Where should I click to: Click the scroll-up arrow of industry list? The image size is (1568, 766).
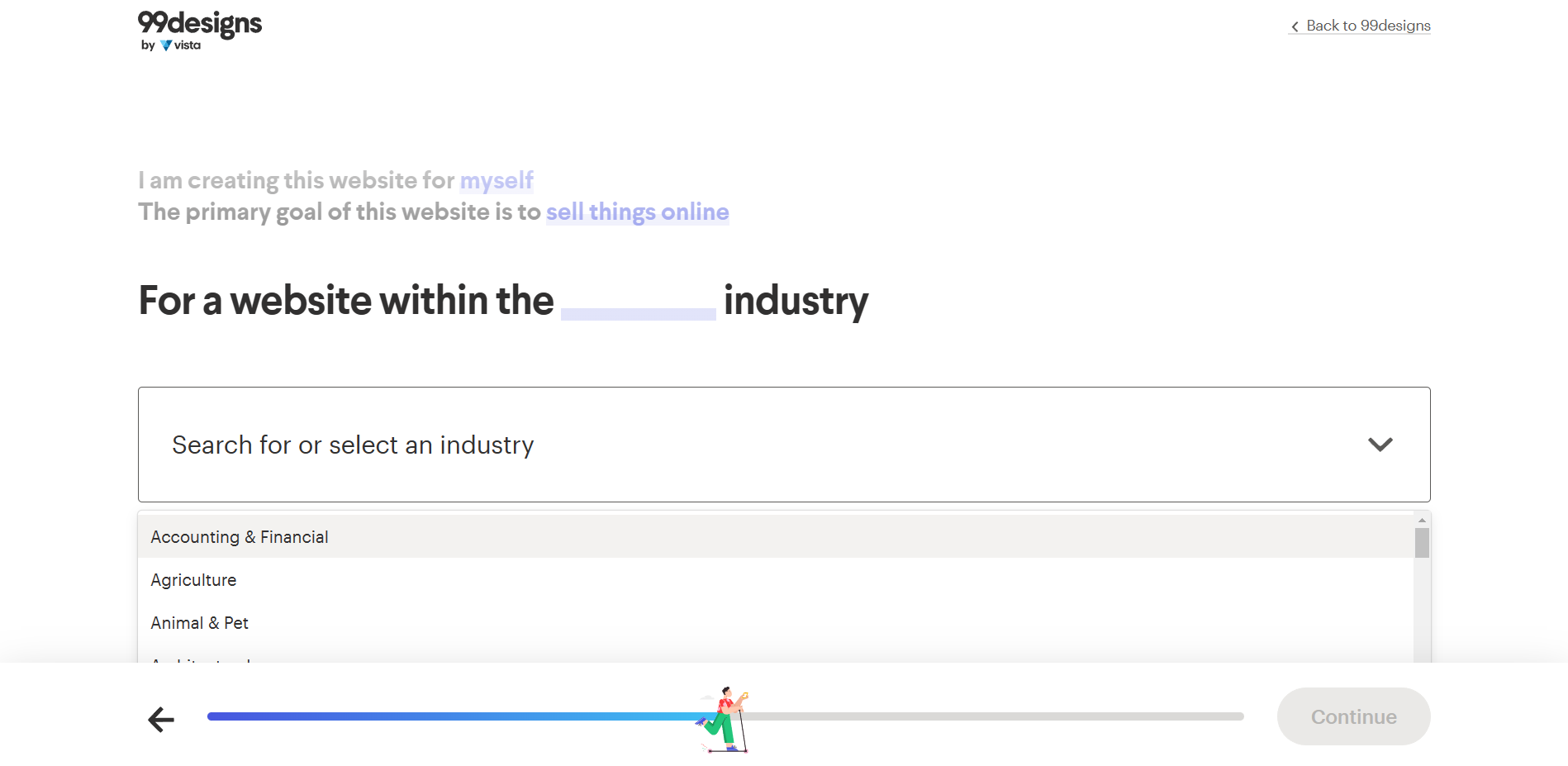(1422, 520)
